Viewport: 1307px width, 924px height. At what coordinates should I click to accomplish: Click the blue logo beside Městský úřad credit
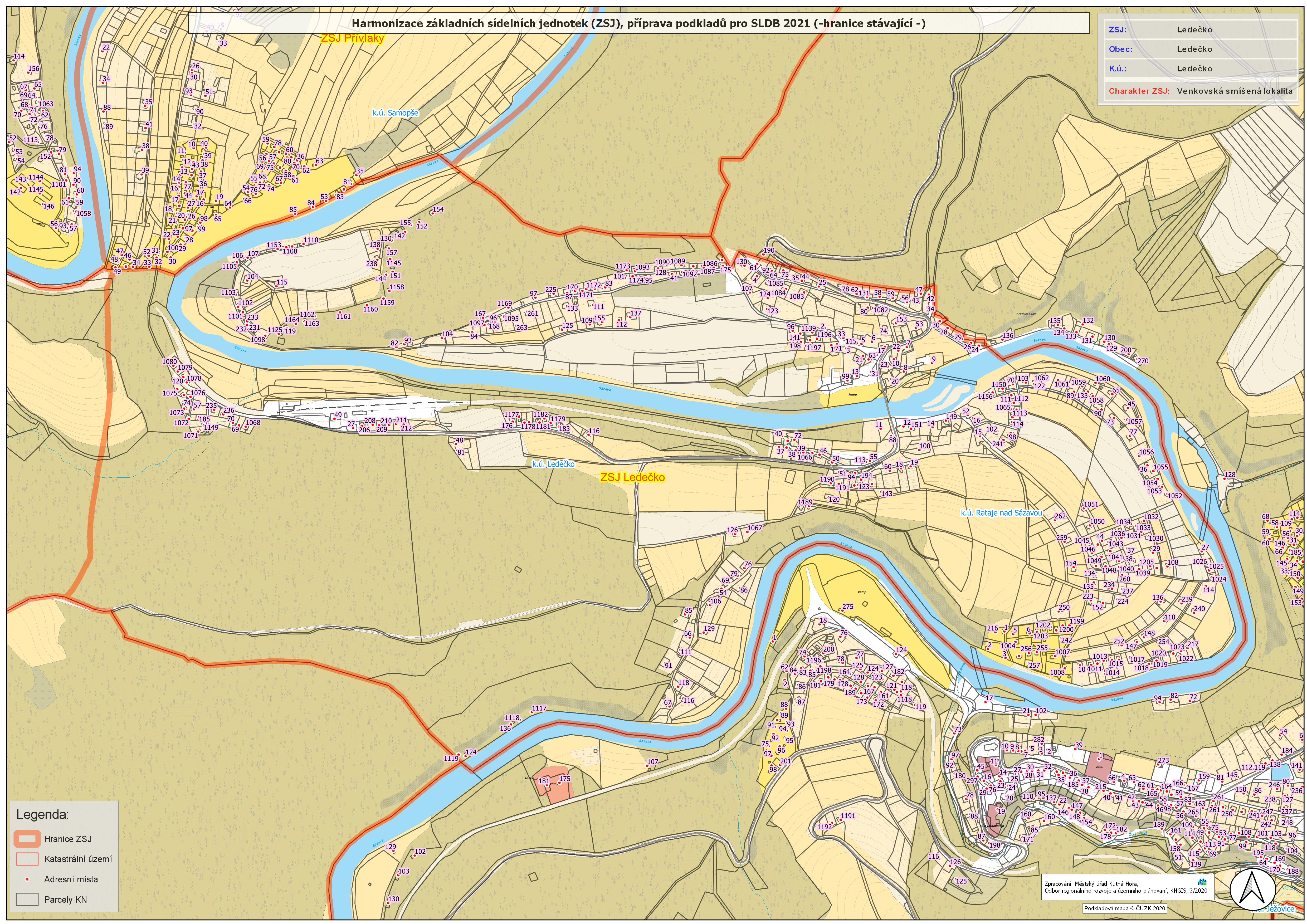(1202, 882)
